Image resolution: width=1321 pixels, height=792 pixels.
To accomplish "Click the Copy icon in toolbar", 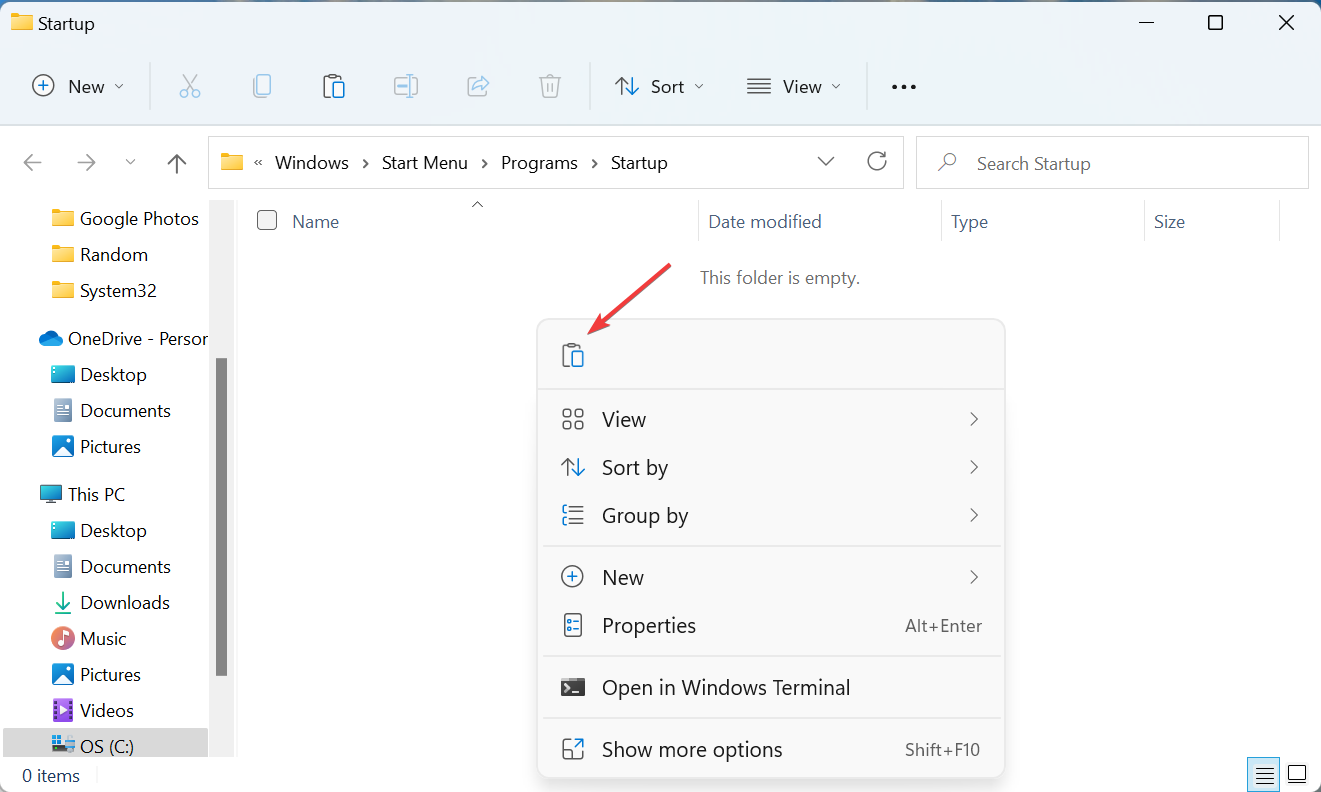I will click(x=262, y=86).
